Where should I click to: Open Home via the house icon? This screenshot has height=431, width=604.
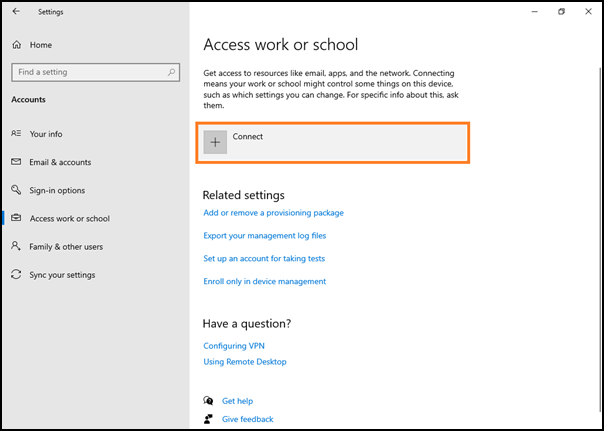point(17,45)
